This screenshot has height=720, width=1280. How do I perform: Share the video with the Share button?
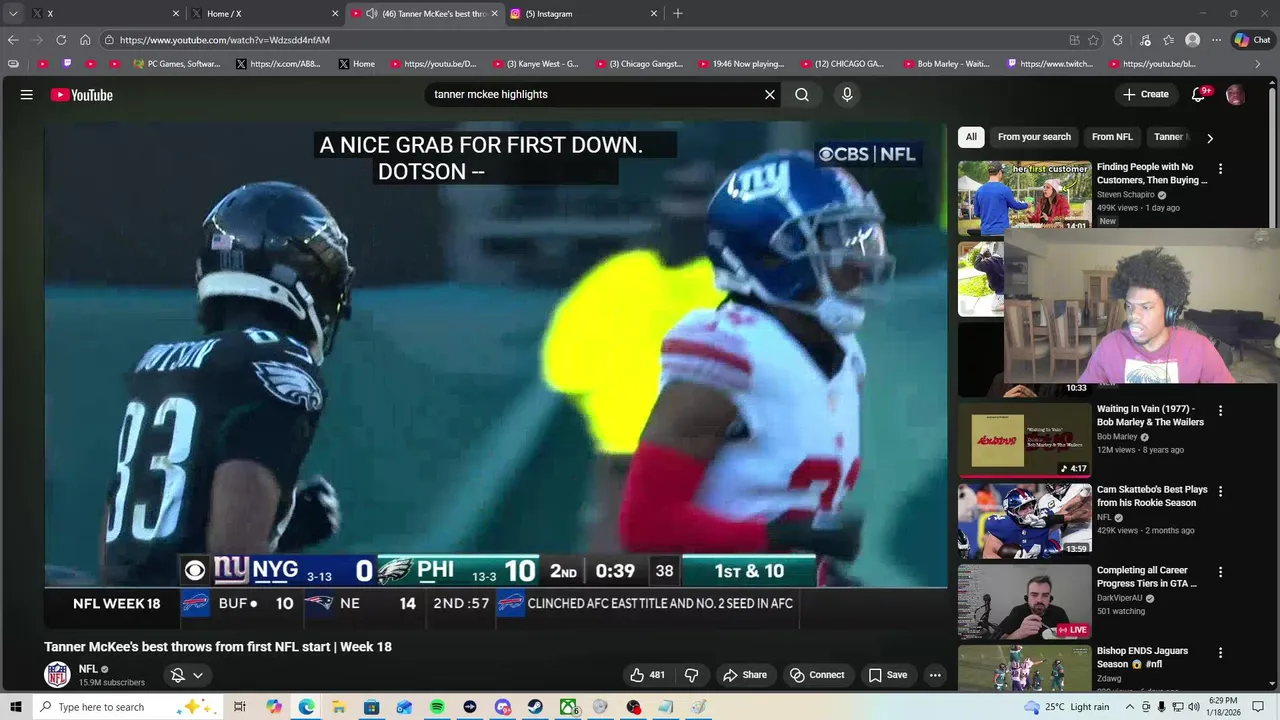point(745,675)
